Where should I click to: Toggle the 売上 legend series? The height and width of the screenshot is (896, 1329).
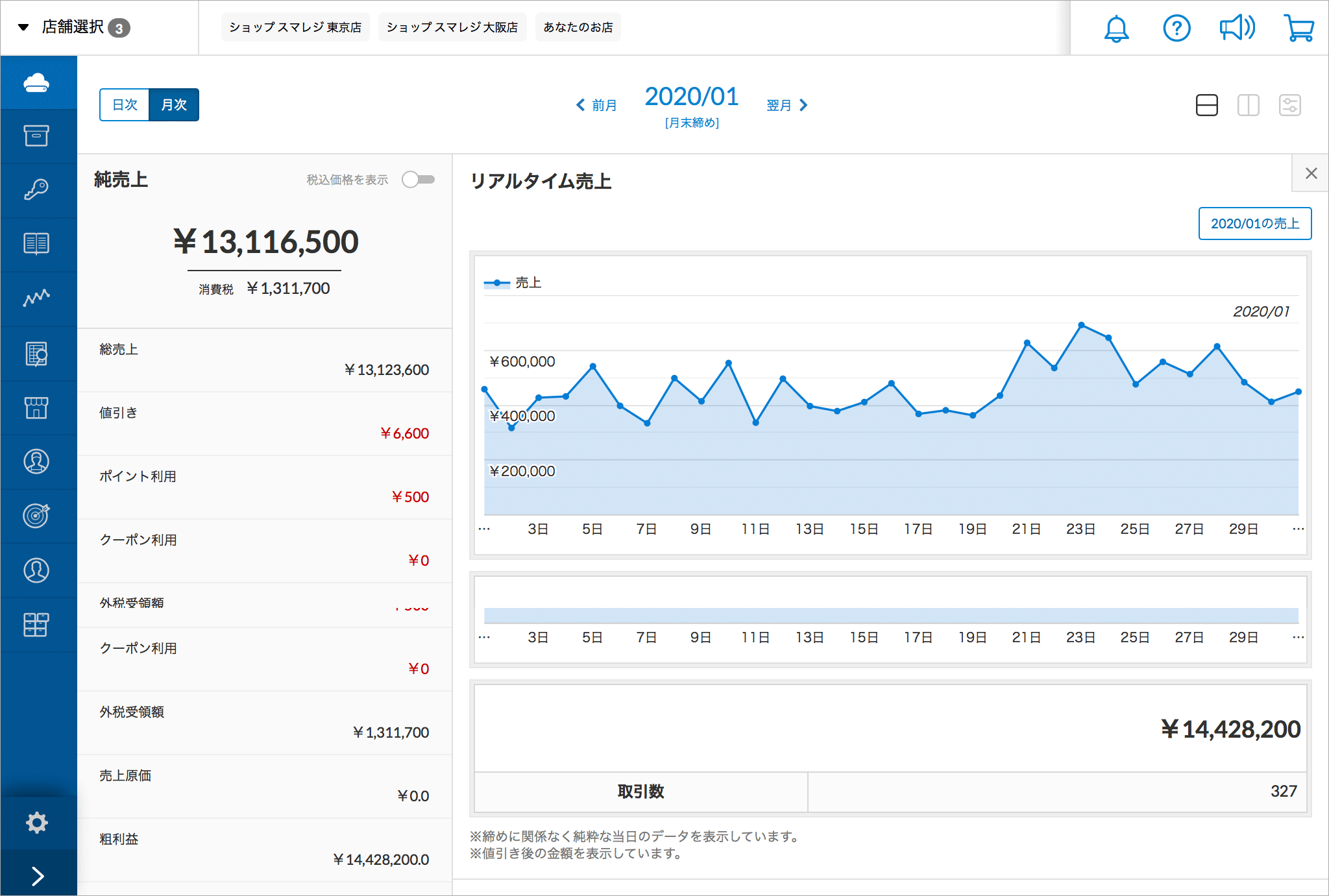(513, 283)
